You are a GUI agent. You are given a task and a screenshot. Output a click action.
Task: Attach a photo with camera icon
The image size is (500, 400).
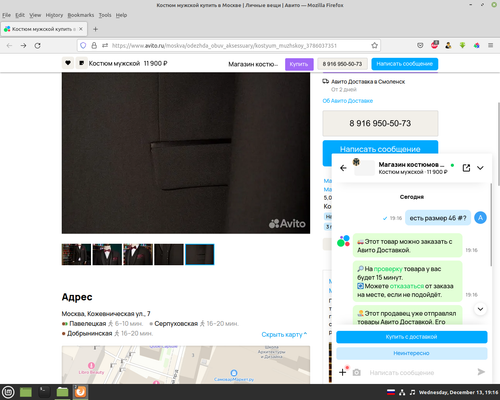(357, 372)
